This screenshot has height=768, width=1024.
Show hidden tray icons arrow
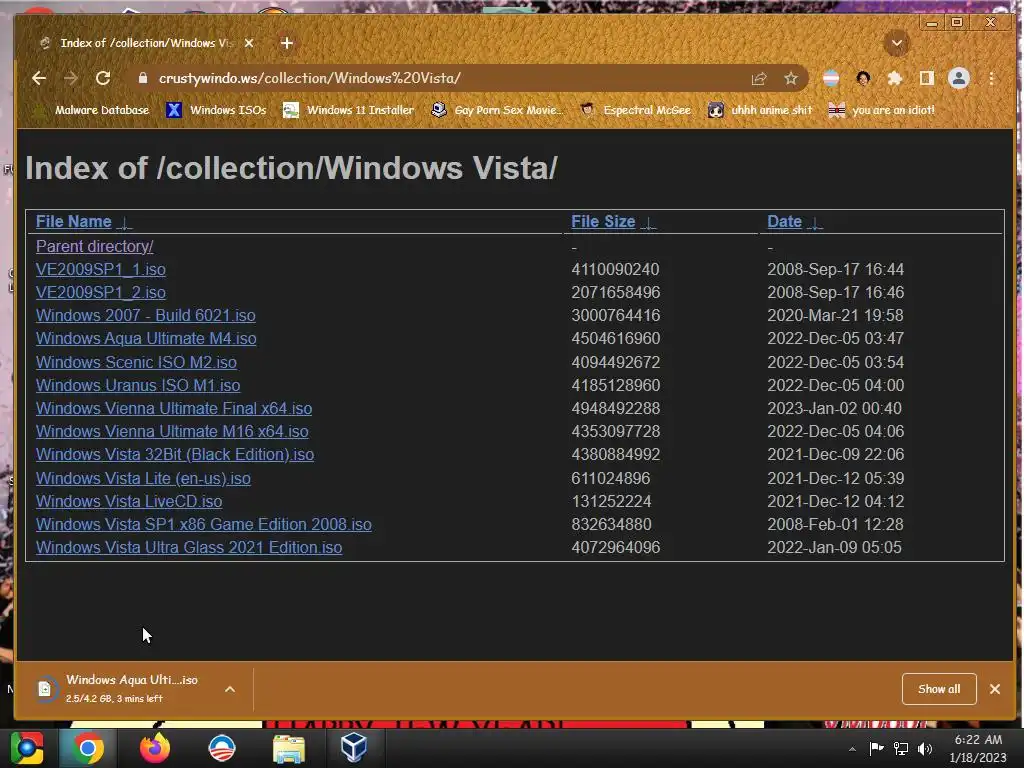pyautogui.click(x=852, y=749)
